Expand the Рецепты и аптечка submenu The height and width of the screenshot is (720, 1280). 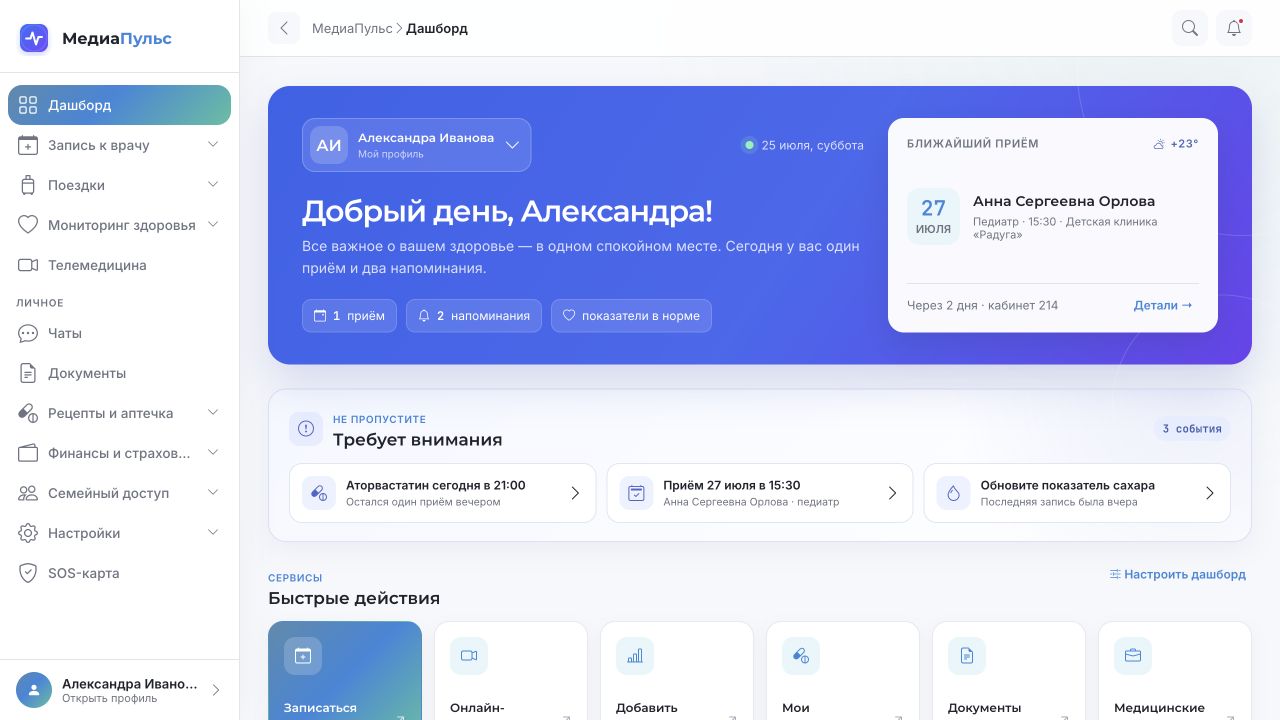click(213, 413)
